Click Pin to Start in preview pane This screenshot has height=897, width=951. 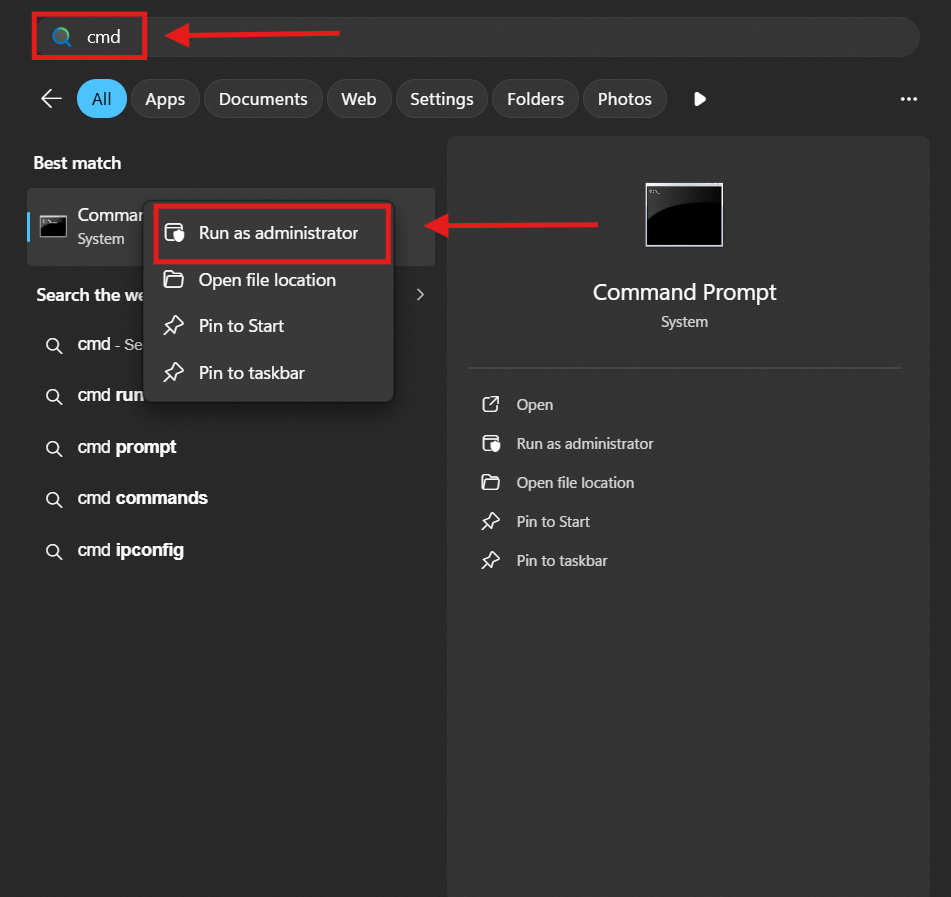click(553, 522)
